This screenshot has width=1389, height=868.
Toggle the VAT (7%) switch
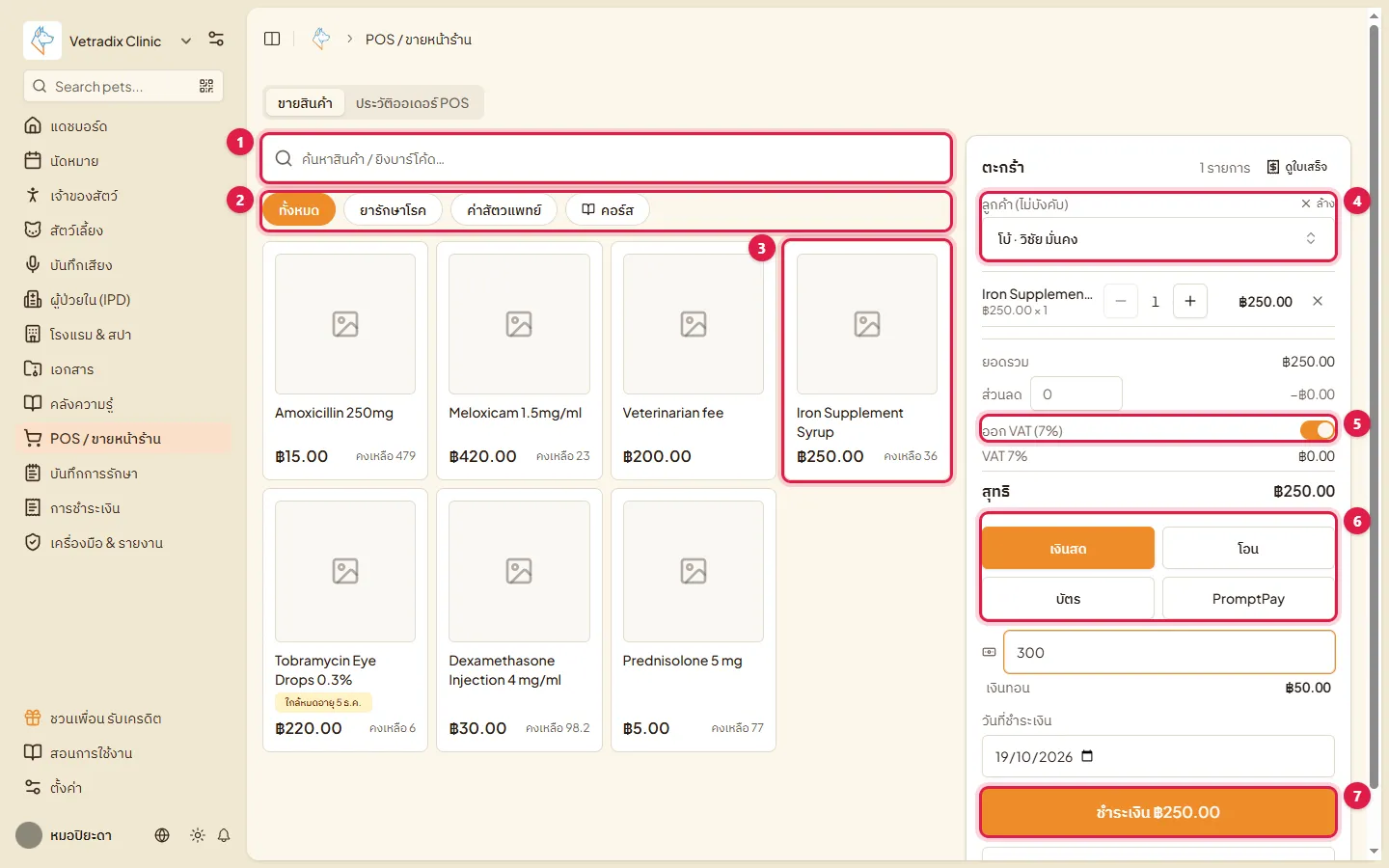1317,430
